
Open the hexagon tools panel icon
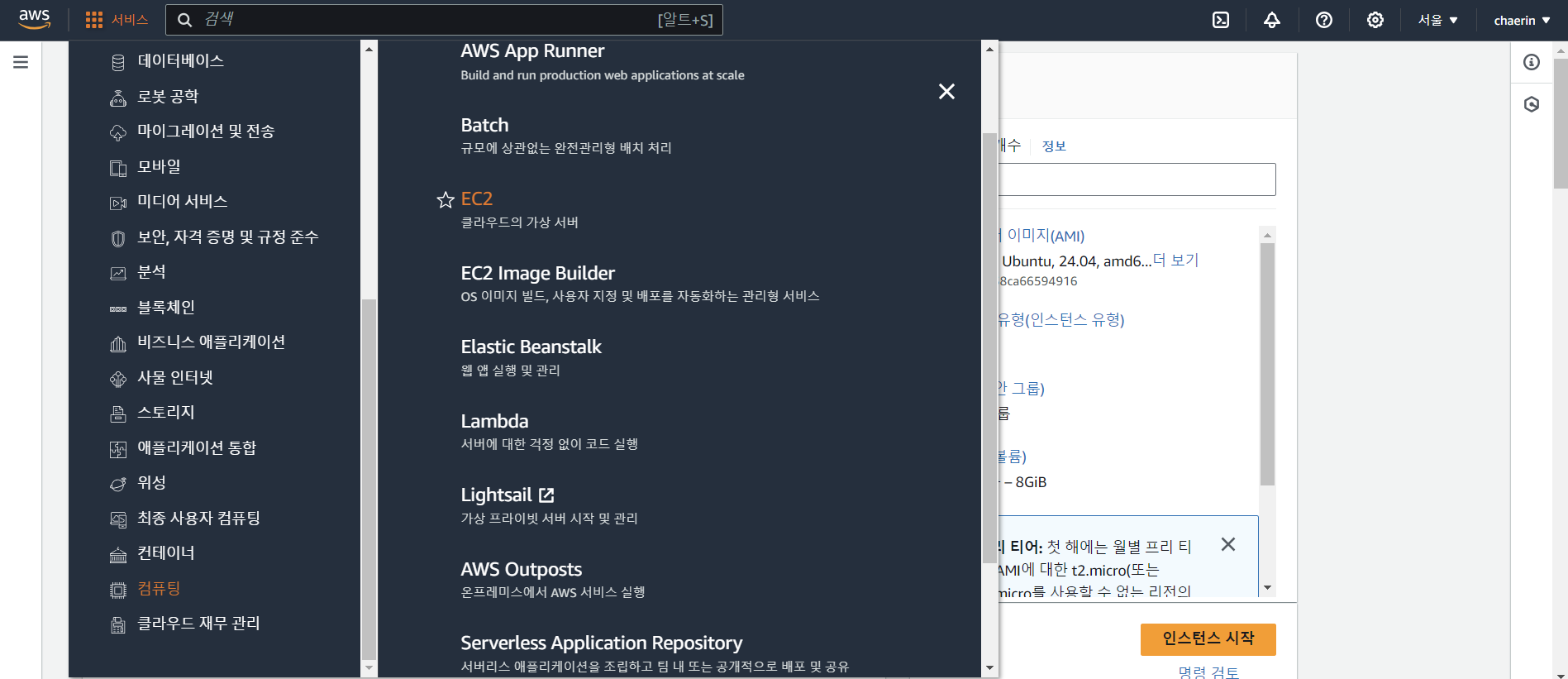[1532, 104]
